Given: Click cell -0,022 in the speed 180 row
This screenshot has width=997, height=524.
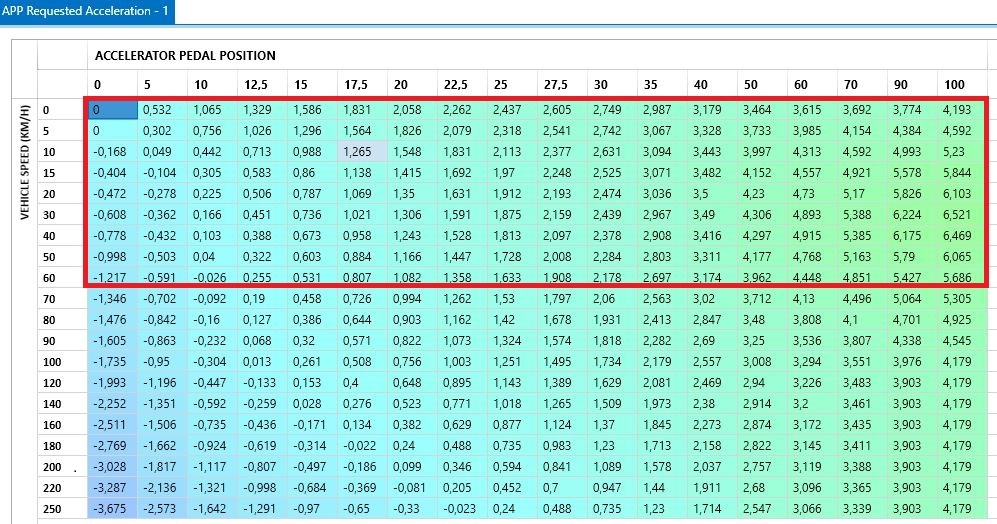Looking at the screenshot, I should (x=362, y=446).
